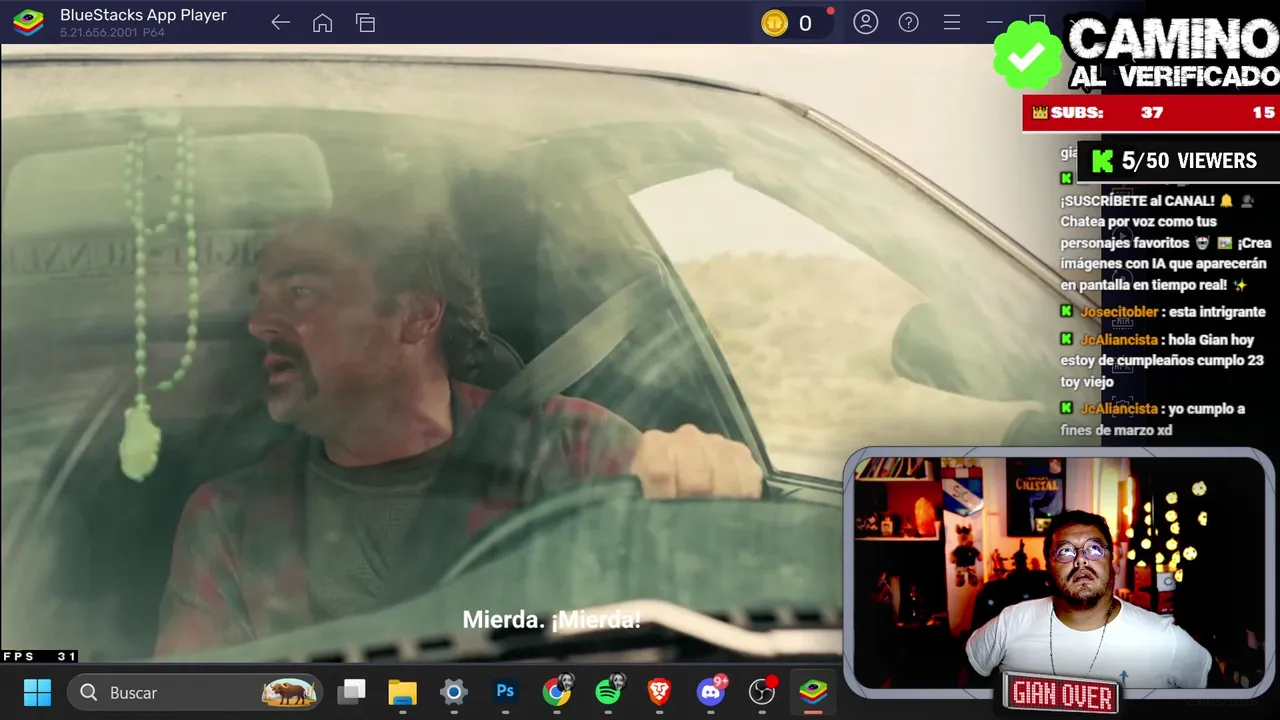The height and width of the screenshot is (720, 1280).
Task: Click the CAMINO AL VERIFICADO banner
Action: click(1172, 53)
